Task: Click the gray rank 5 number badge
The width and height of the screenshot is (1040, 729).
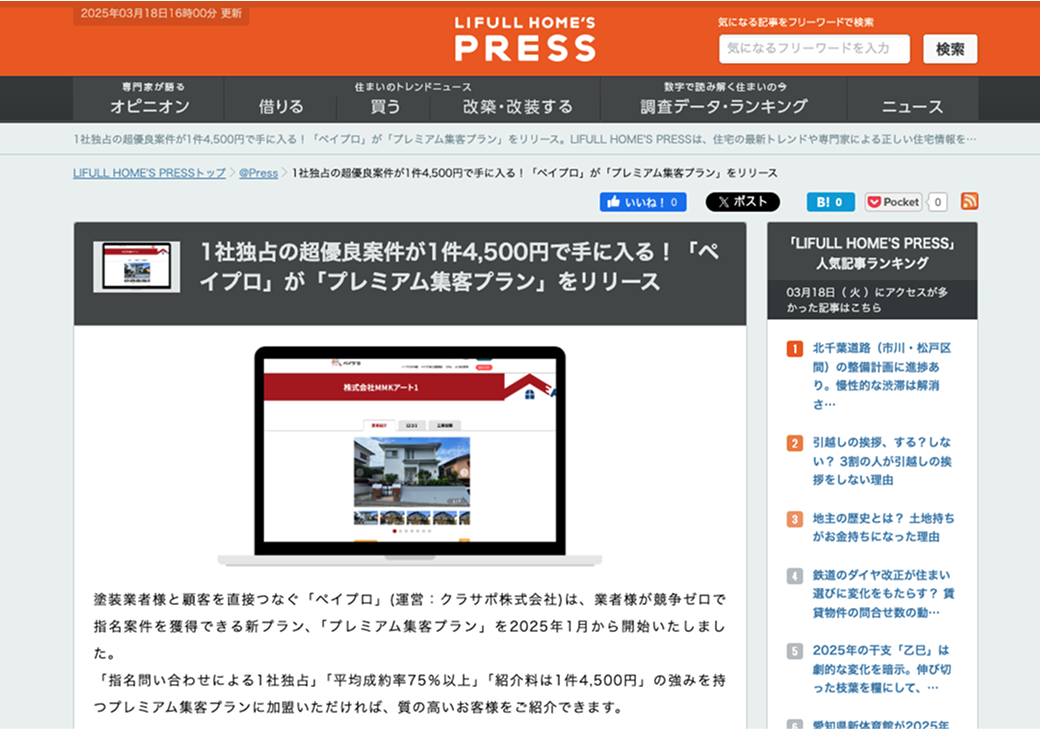Action: coord(795,651)
